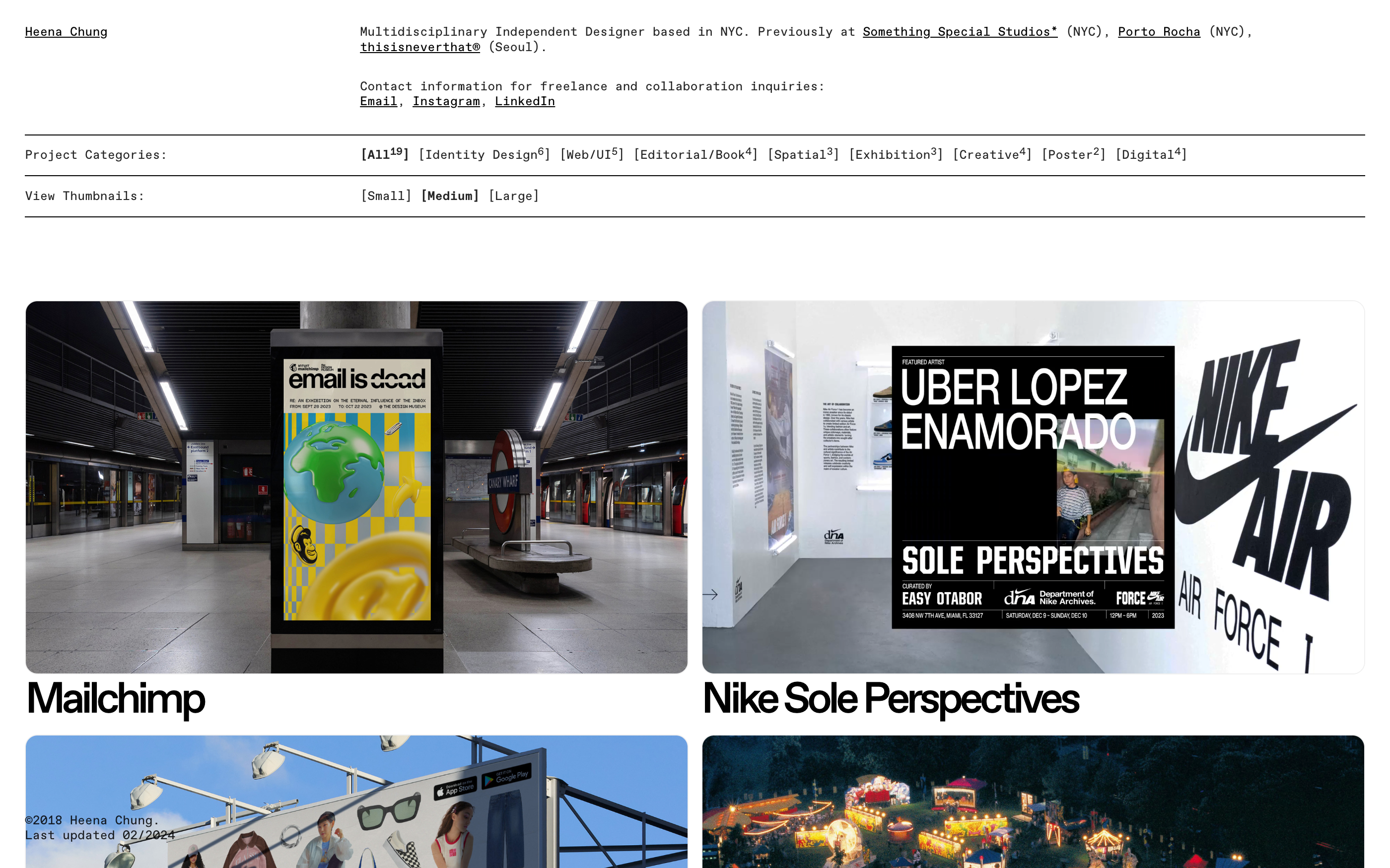1390x868 pixels.
Task: Open the Nike Sole Perspectives thumbnail
Action: tap(1033, 487)
